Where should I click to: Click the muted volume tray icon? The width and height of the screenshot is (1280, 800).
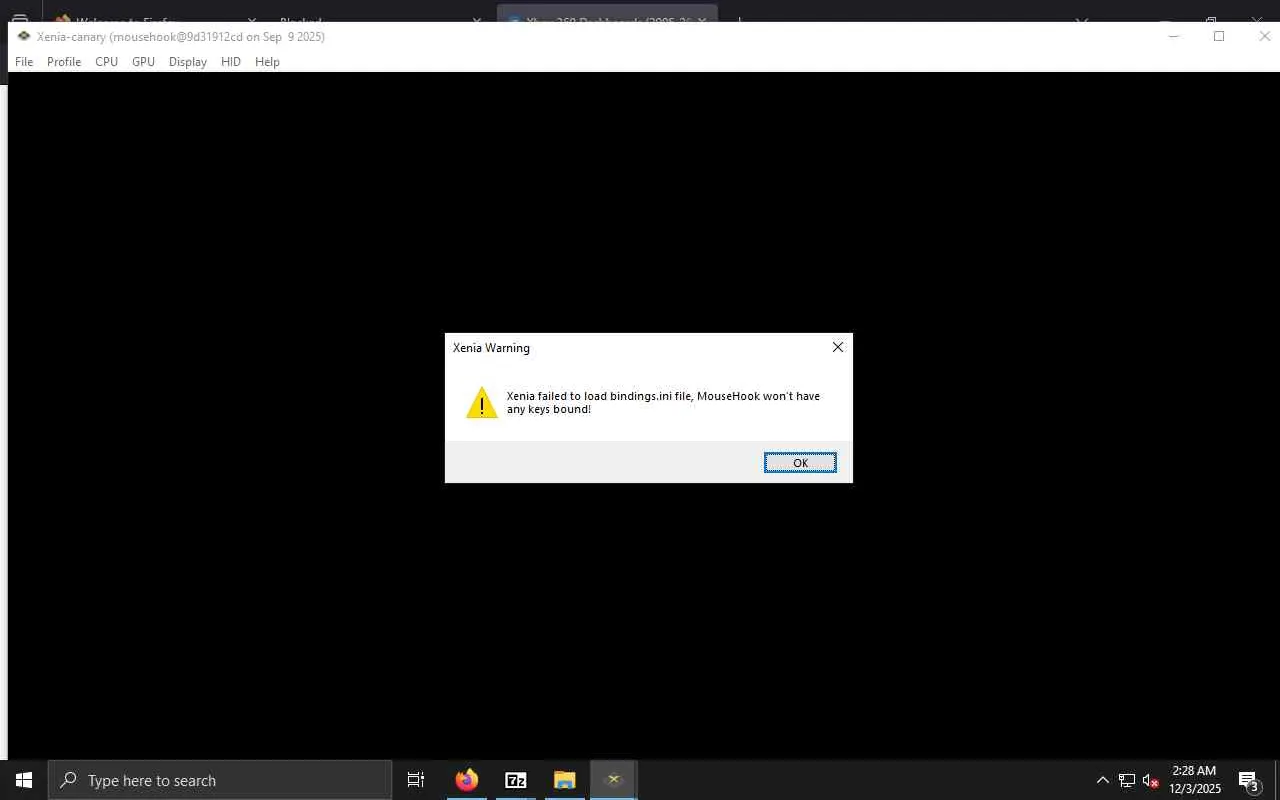pos(1151,780)
